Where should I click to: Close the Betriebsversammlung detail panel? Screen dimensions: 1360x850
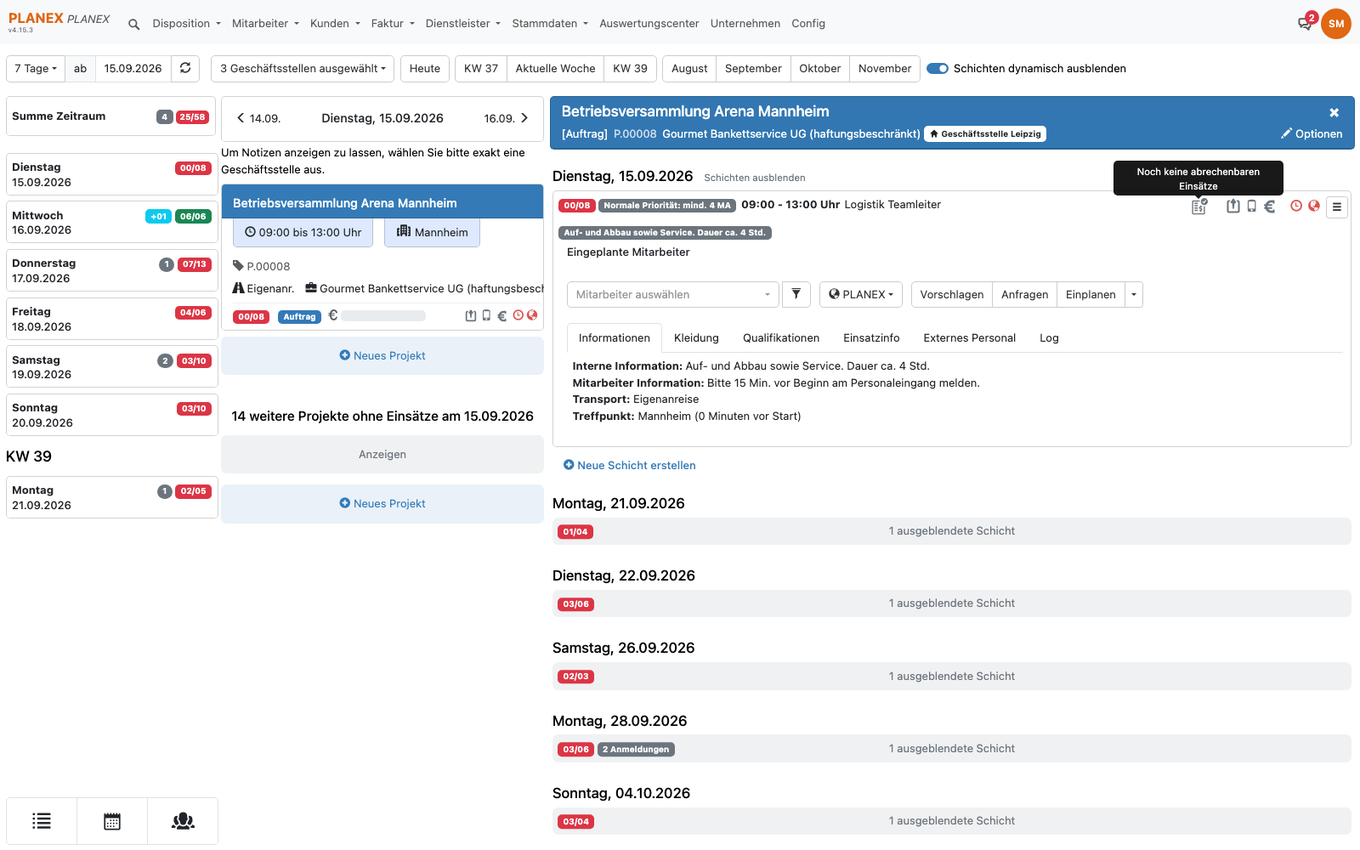pyautogui.click(x=1334, y=112)
